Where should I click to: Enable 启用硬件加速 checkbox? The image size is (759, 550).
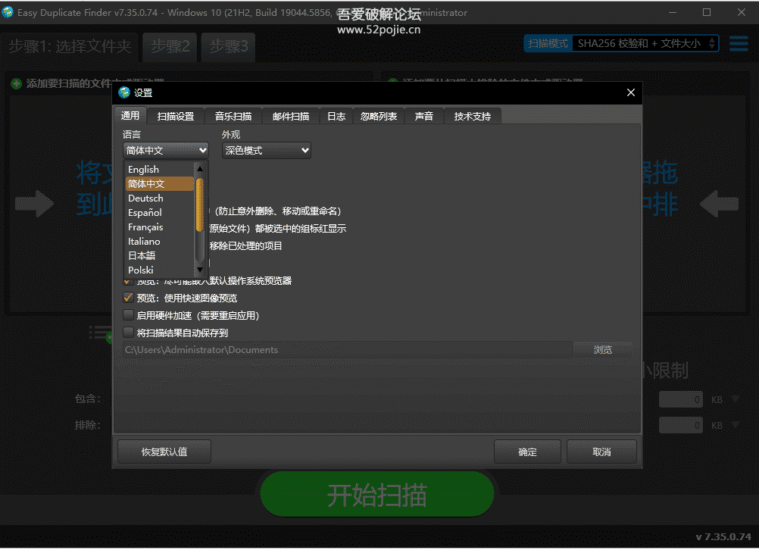pos(128,315)
